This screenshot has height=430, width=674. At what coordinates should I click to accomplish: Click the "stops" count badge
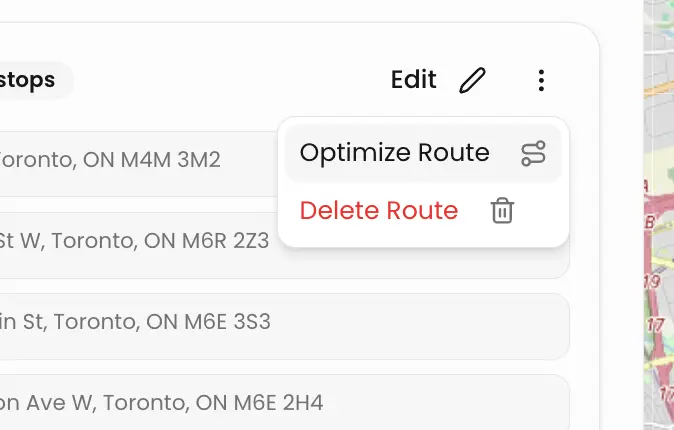pyautogui.click(x=35, y=80)
